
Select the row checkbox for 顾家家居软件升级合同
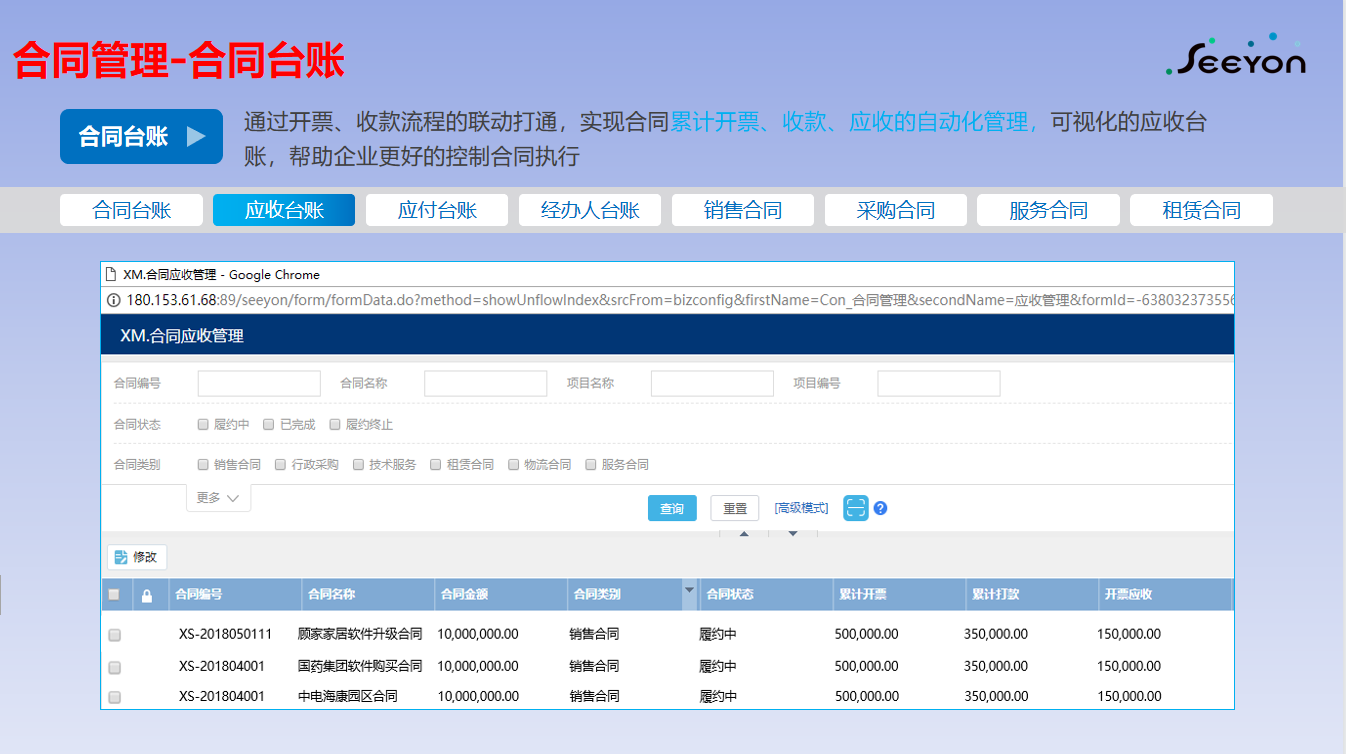(115, 635)
